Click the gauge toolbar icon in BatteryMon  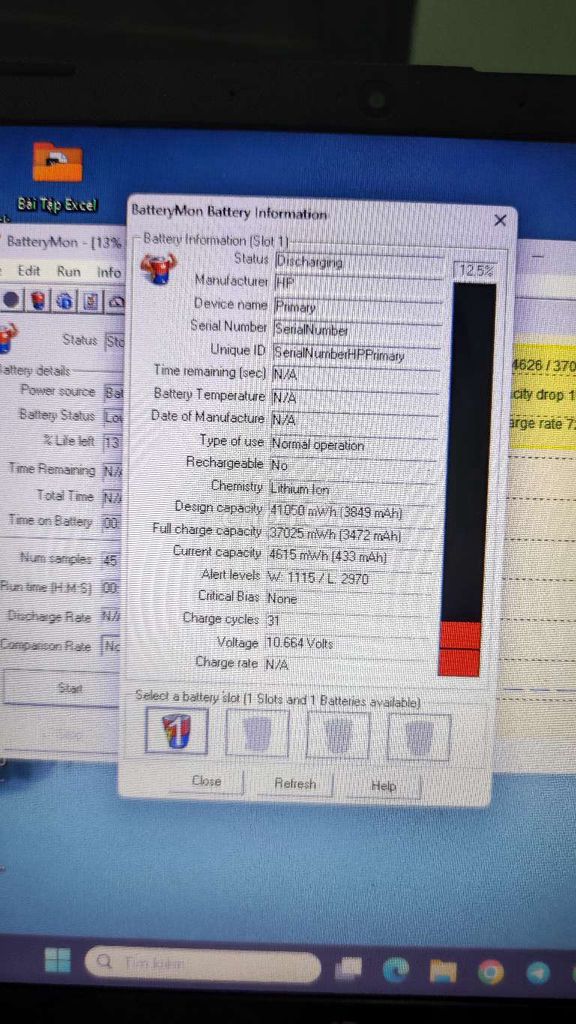(116, 302)
